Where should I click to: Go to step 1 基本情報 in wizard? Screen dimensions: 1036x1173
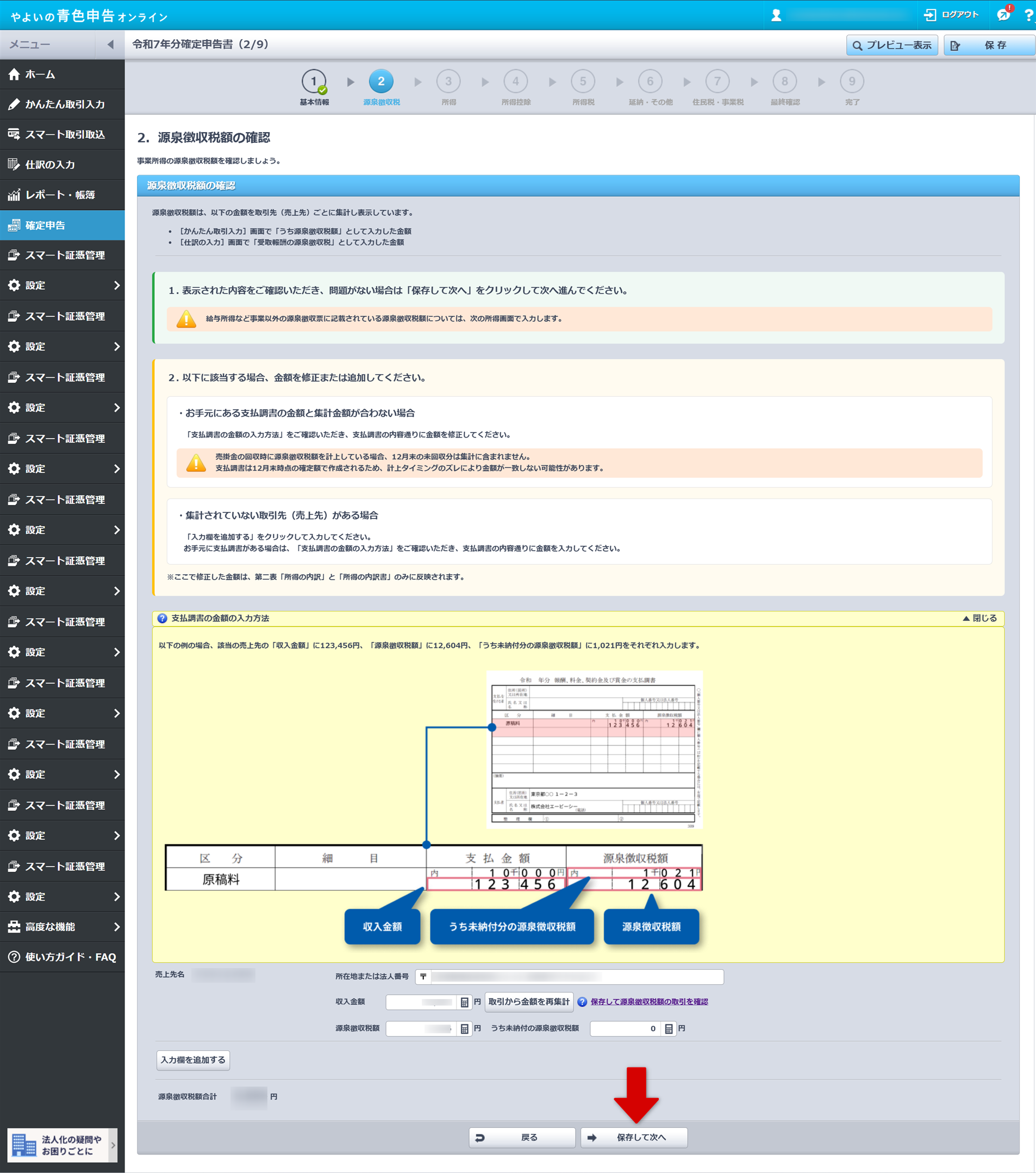314,82
